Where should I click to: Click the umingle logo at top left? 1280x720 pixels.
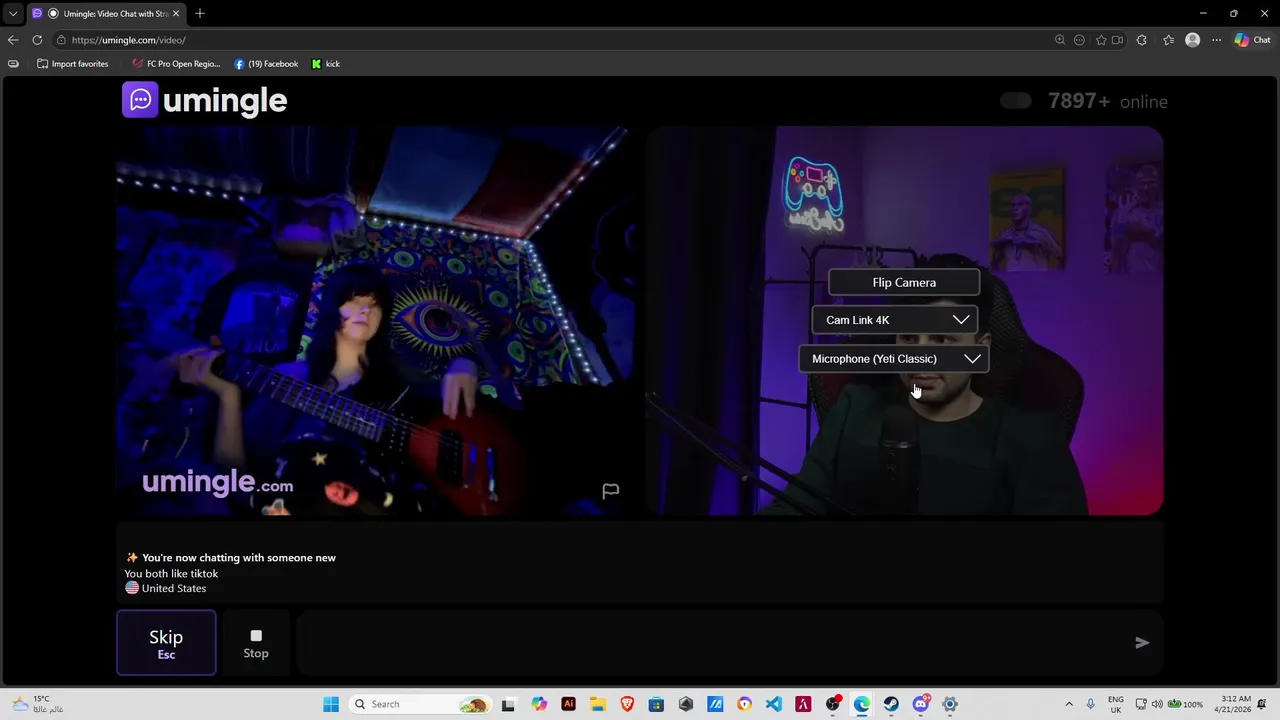(x=205, y=100)
